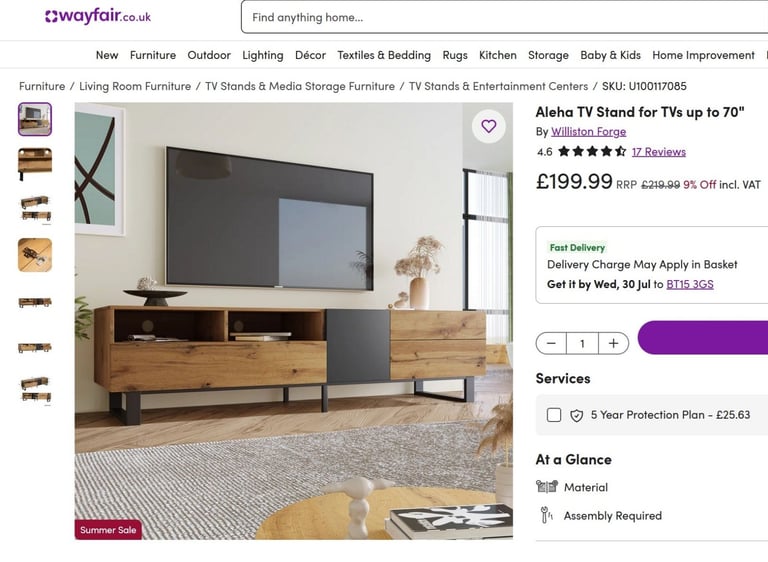Click the Wayfair logo
768x562 pixels.
point(98,16)
